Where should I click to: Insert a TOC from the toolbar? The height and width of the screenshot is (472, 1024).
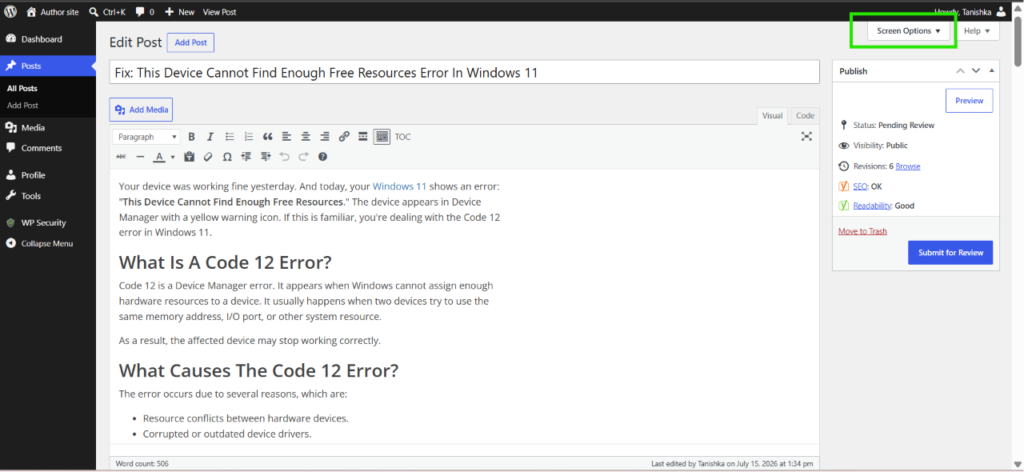tap(403, 136)
